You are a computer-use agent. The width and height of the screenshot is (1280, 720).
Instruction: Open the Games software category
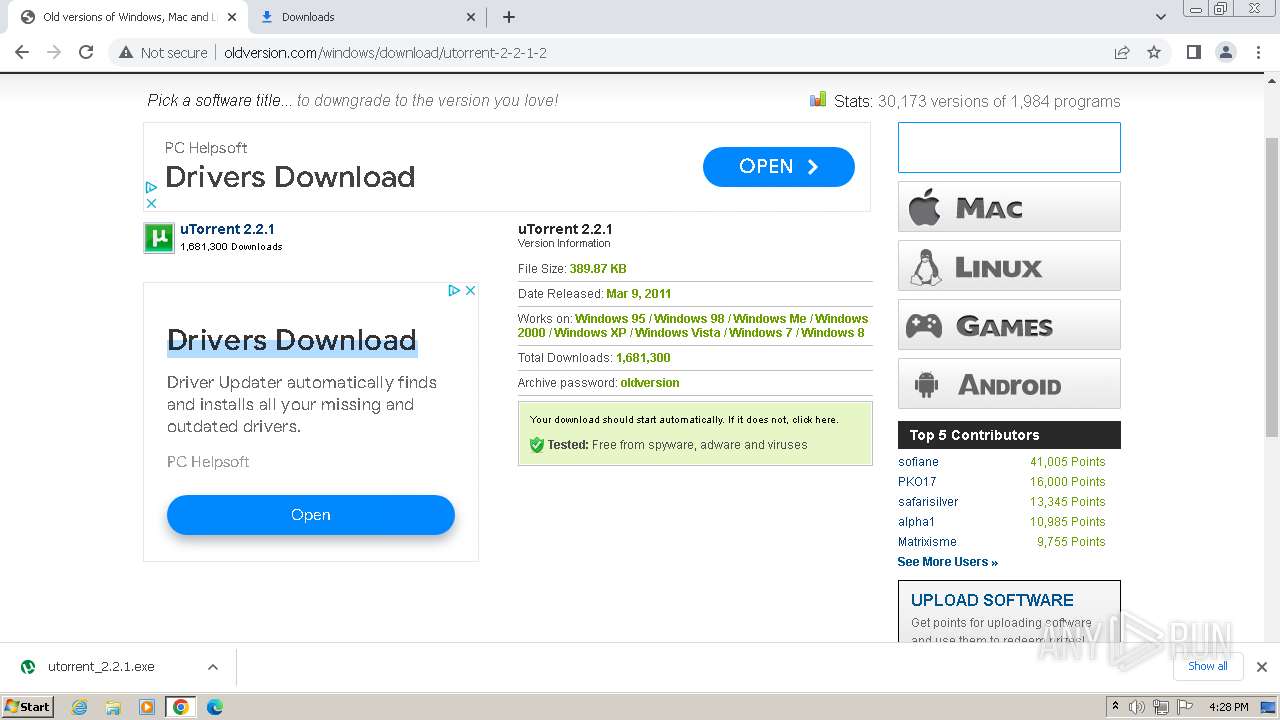(x=1009, y=325)
